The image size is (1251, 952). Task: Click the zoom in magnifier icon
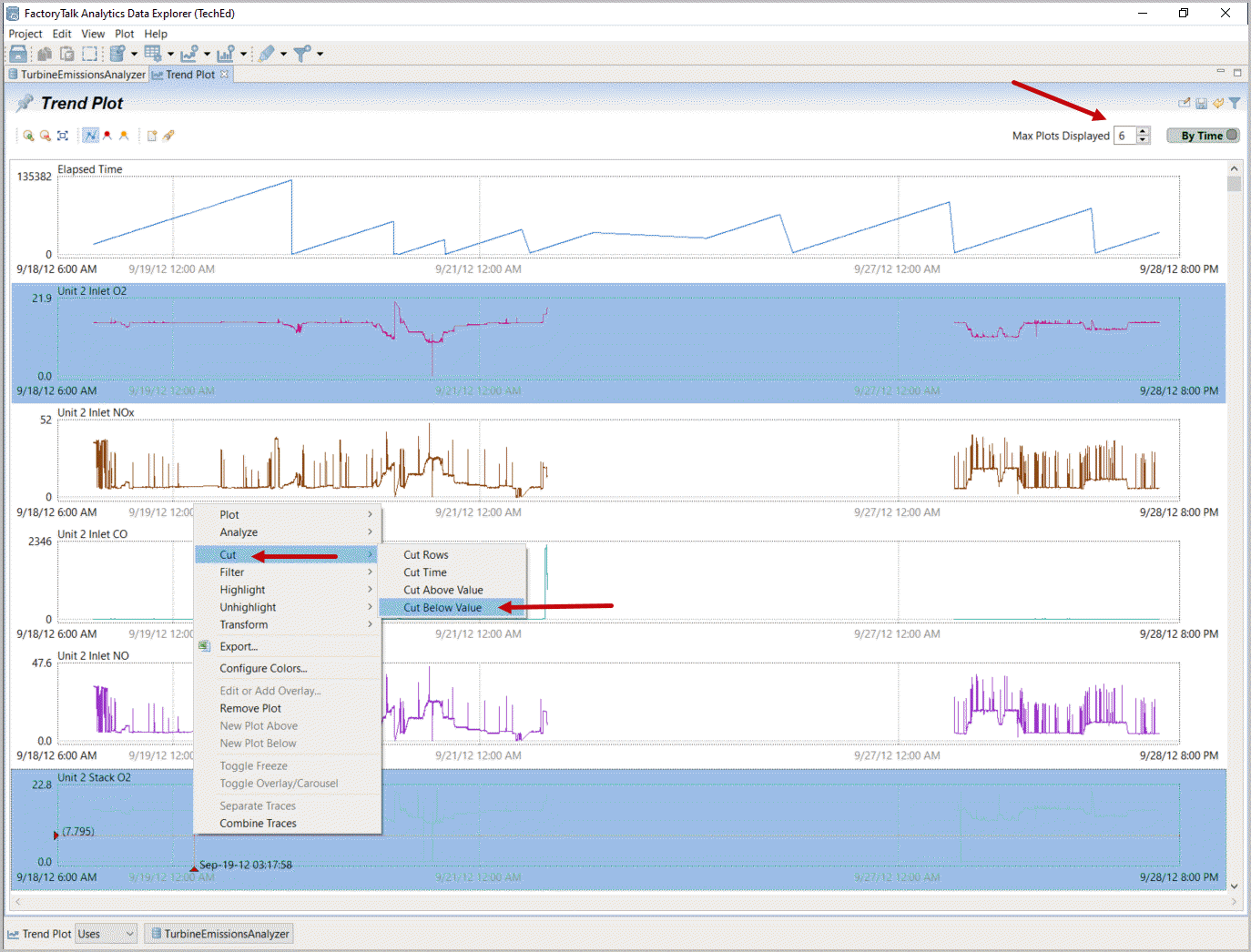pos(28,136)
